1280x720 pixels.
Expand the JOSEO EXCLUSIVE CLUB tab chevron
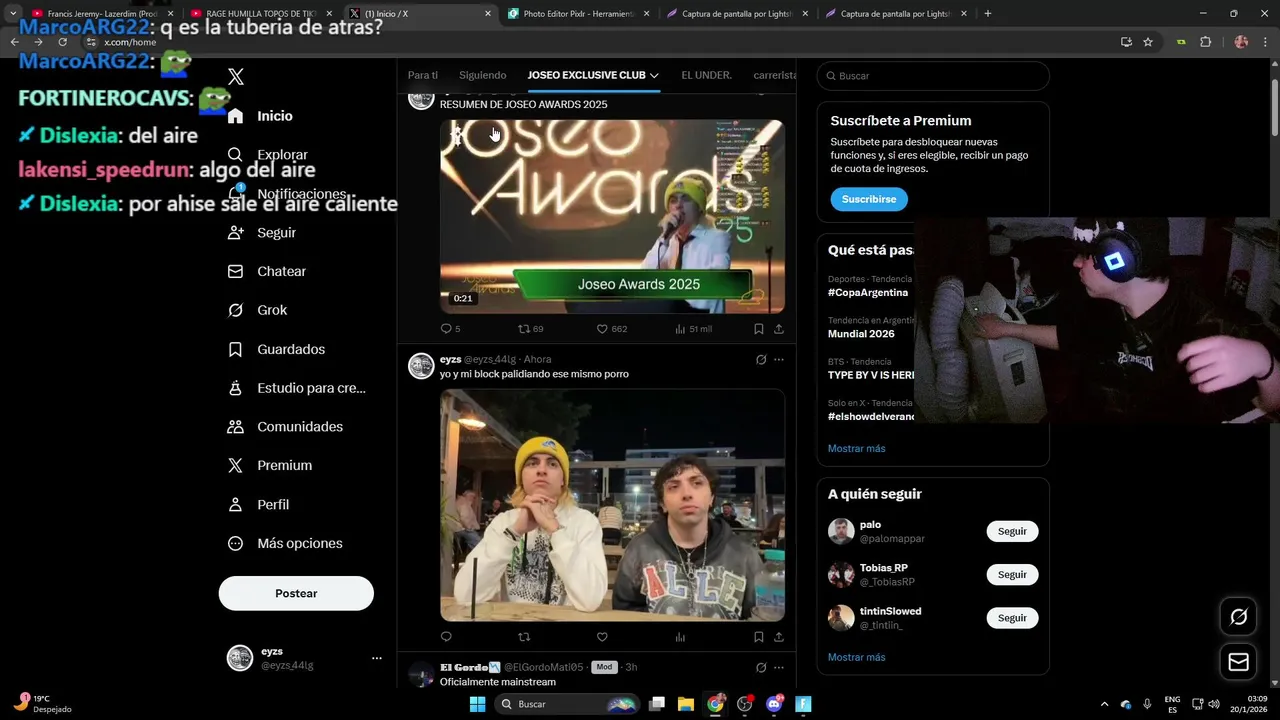coord(654,75)
